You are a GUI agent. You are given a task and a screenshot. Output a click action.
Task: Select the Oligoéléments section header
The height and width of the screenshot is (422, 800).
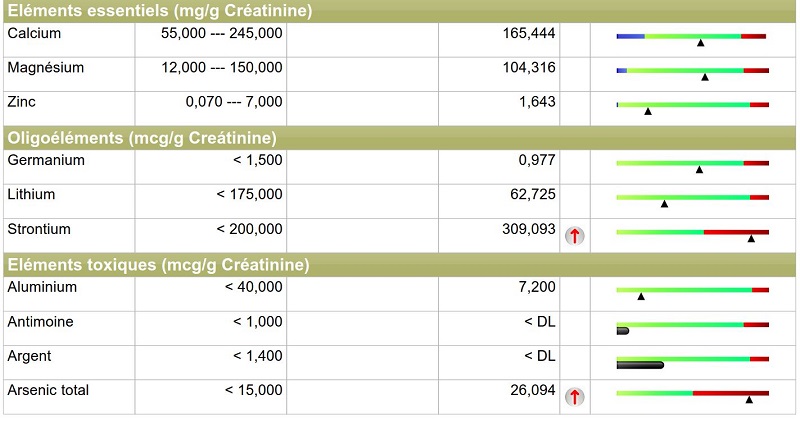(x=142, y=138)
